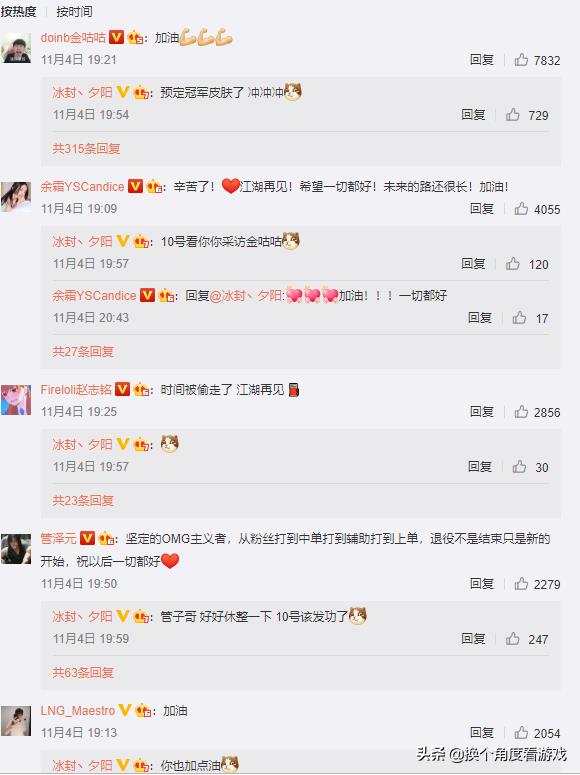Like the 冰封、夕阳 reply with 729 likes
The width and height of the screenshot is (580, 775).
point(513,115)
